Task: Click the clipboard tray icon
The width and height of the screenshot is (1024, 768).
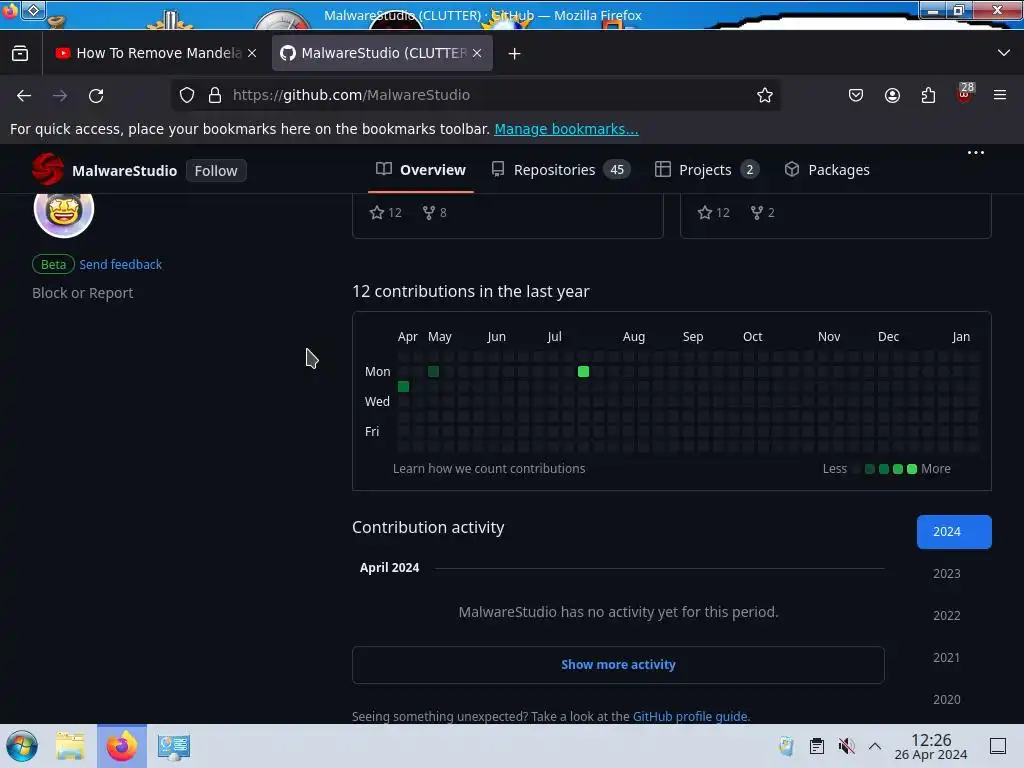Action: pos(816,746)
